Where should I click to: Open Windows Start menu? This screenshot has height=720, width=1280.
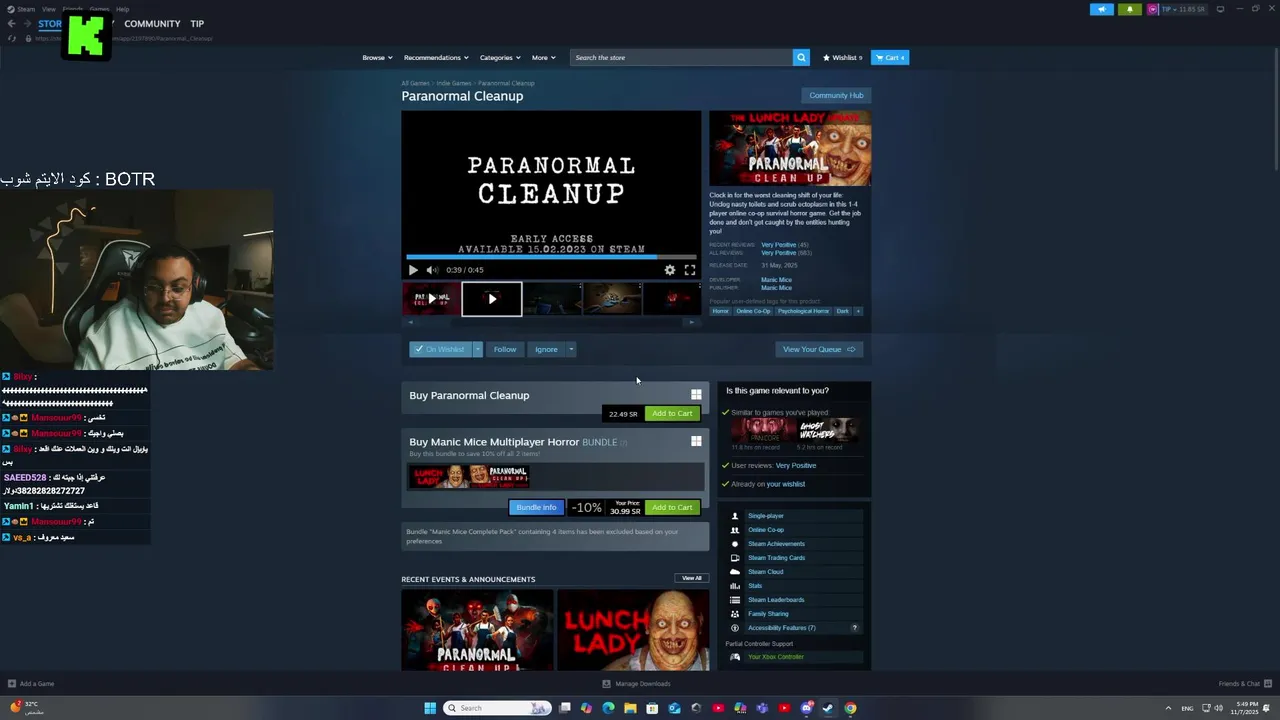coord(430,708)
